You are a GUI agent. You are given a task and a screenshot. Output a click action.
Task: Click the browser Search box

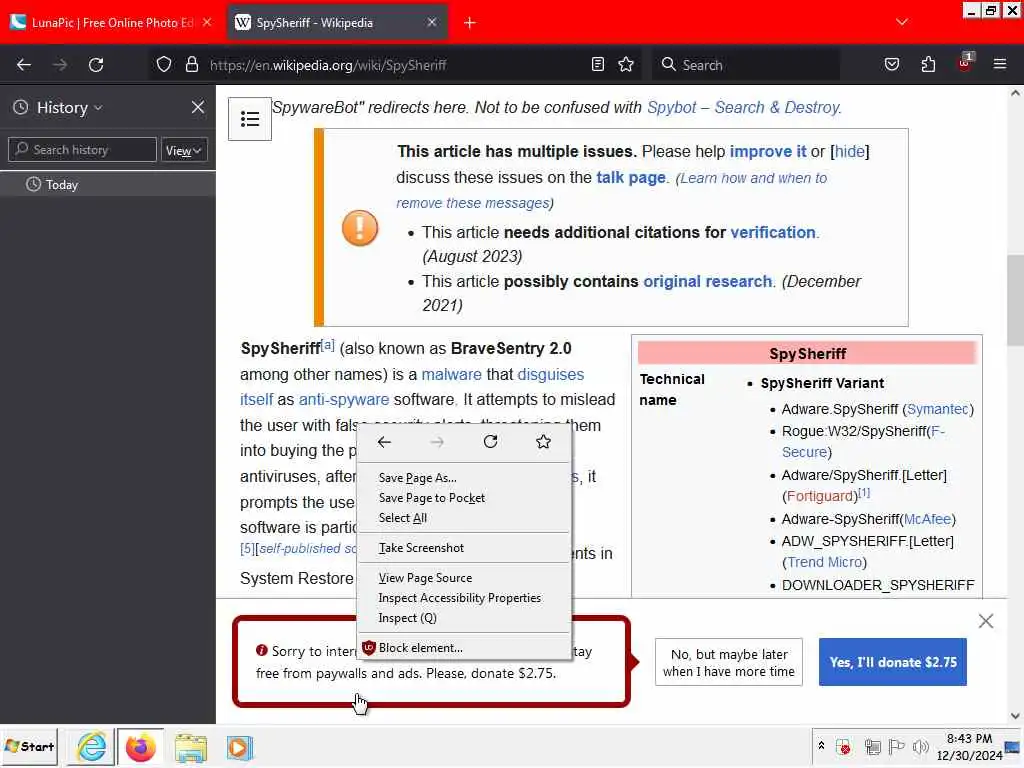(744, 65)
